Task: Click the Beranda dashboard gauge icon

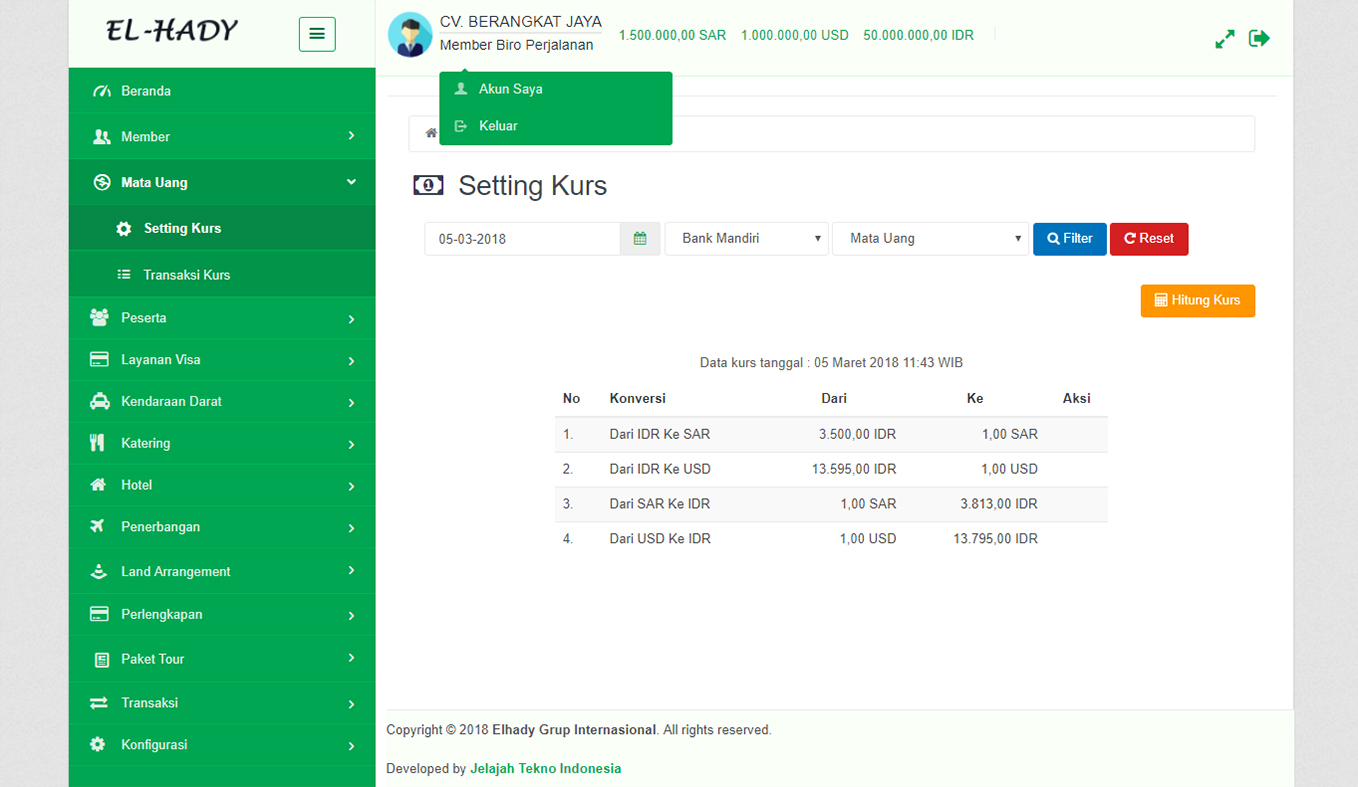Action: (x=101, y=91)
